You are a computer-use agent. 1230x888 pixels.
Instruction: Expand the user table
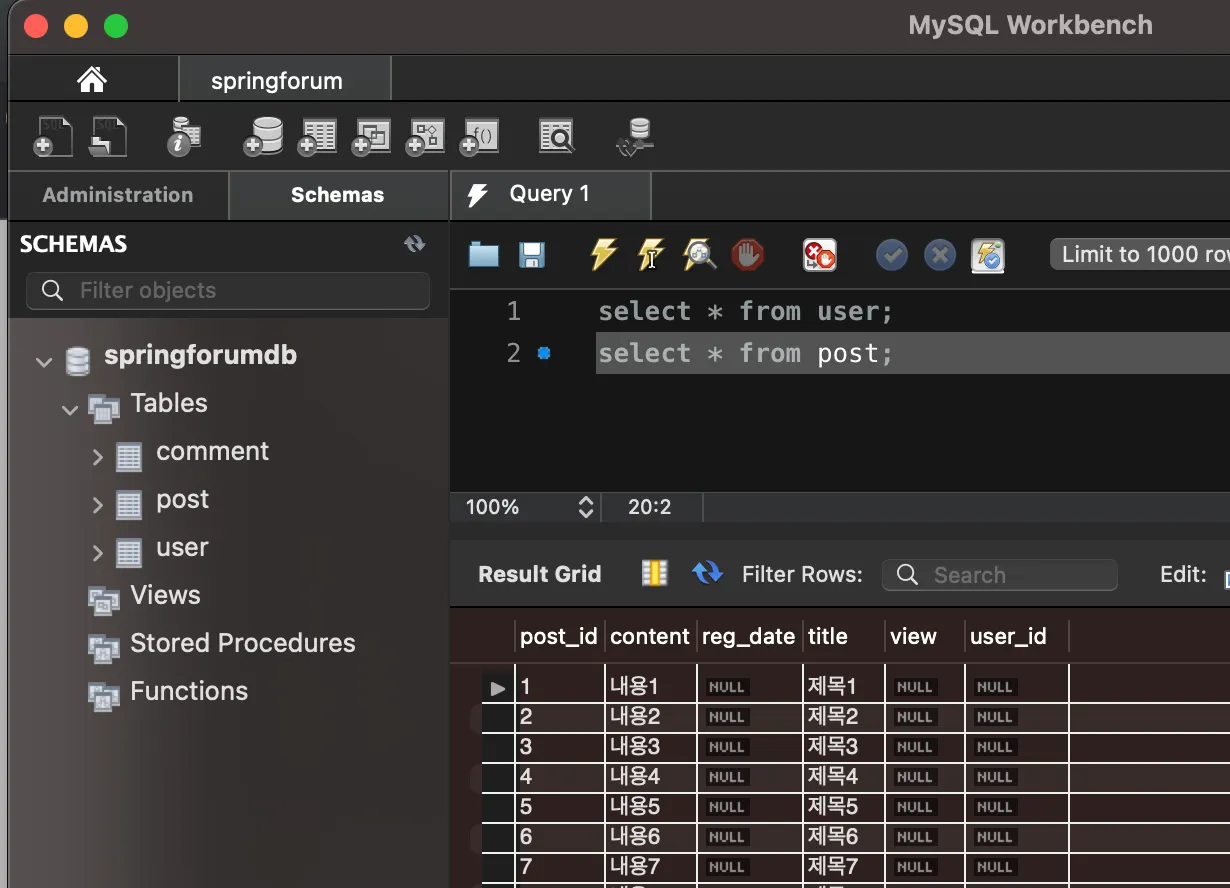[x=97, y=553]
